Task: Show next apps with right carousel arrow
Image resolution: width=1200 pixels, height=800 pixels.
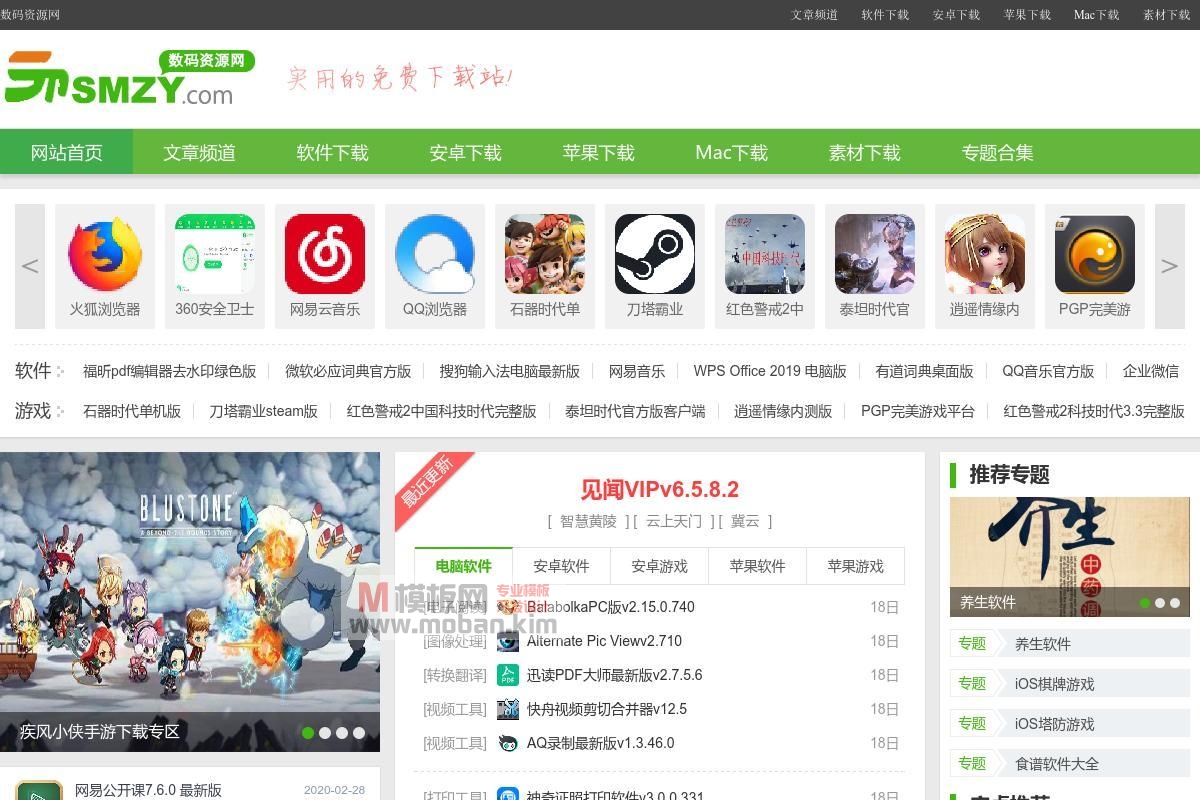Action: point(1170,266)
